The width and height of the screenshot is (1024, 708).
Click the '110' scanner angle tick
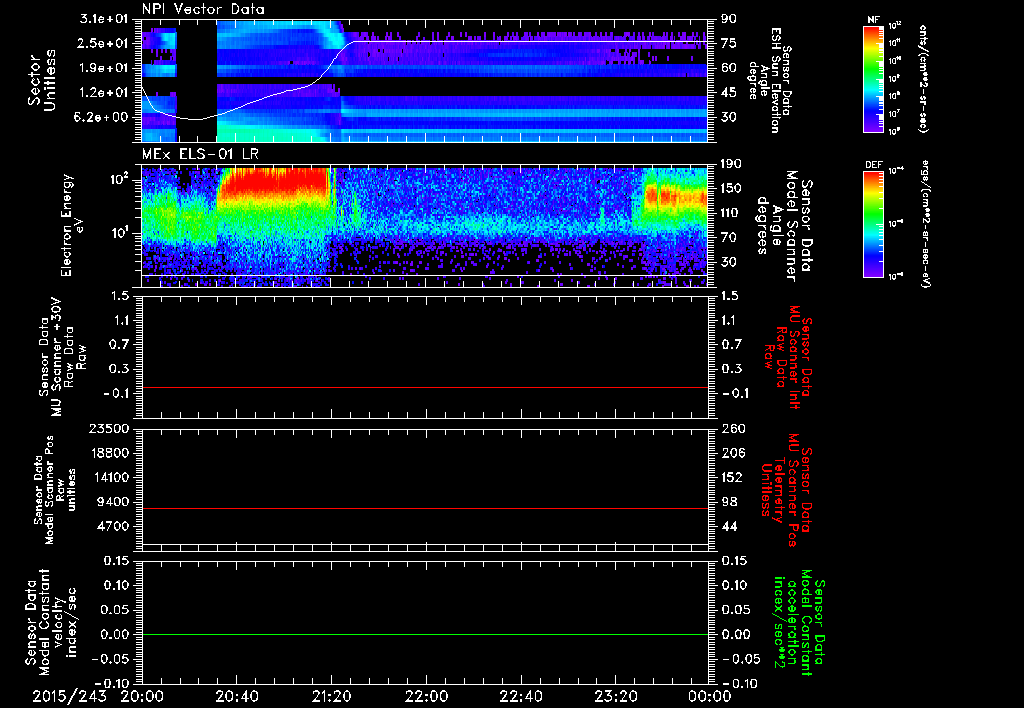[x=732, y=213]
